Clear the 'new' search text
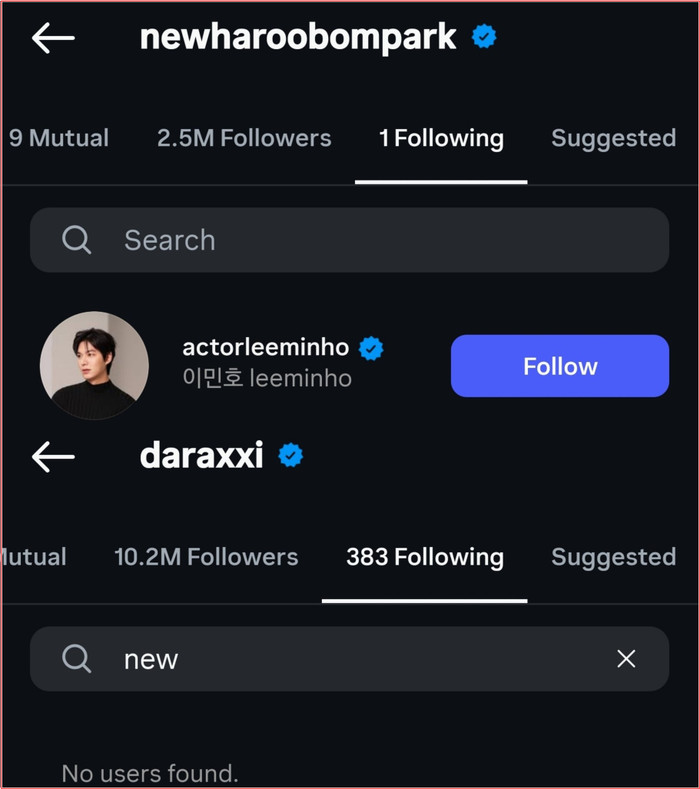Viewport: 700px width, 789px height. [x=626, y=658]
